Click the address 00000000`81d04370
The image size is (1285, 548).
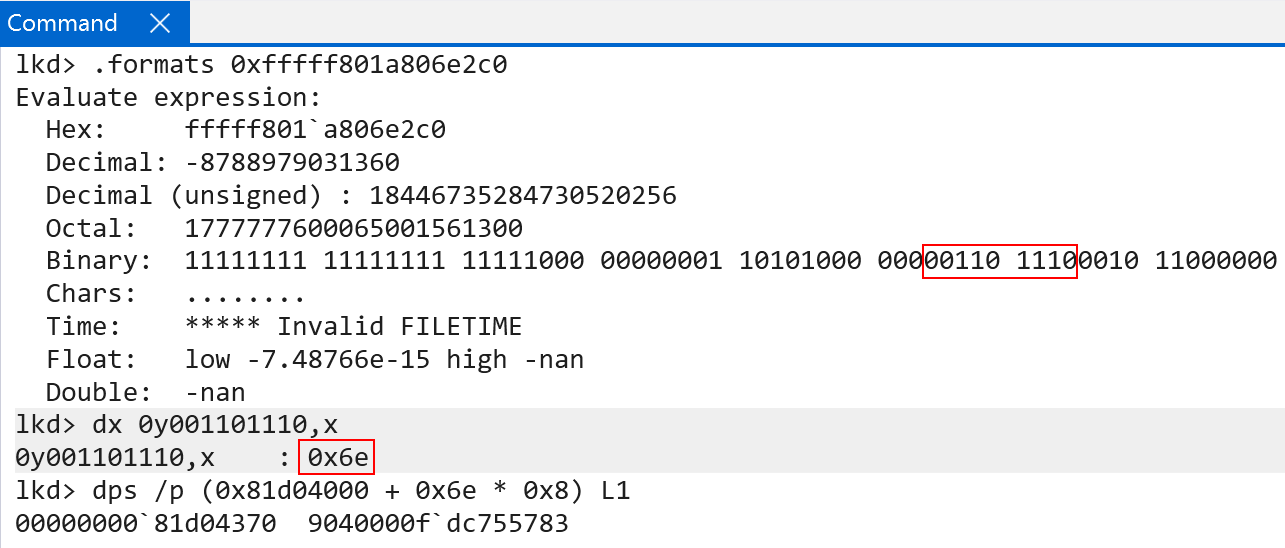[x=146, y=523]
